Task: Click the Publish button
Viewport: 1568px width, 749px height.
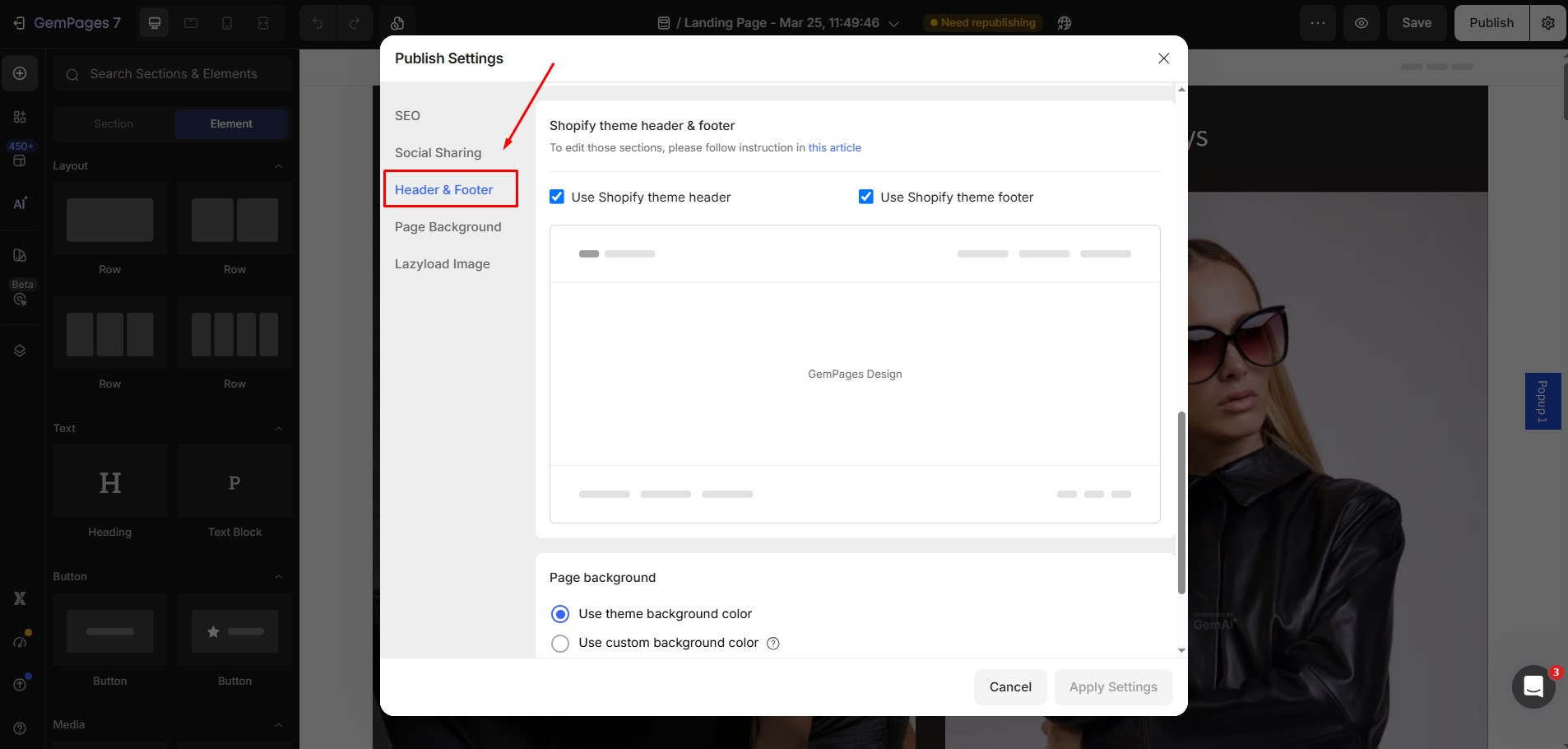Action: point(1491,23)
